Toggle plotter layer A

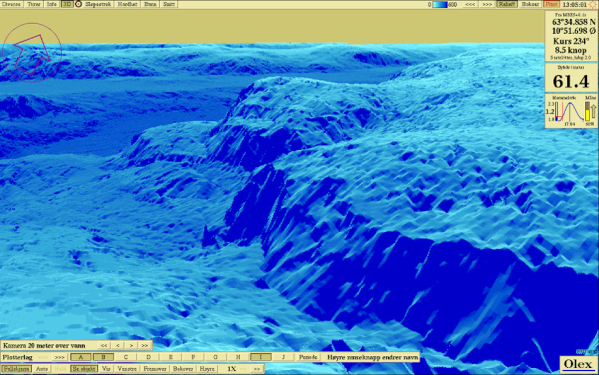pos(81,357)
